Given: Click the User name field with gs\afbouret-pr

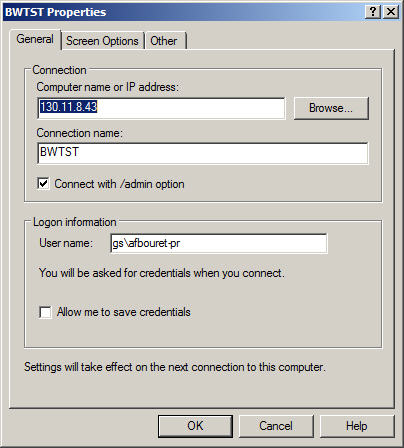Looking at the screenshot, I should [x=219, y=244].
